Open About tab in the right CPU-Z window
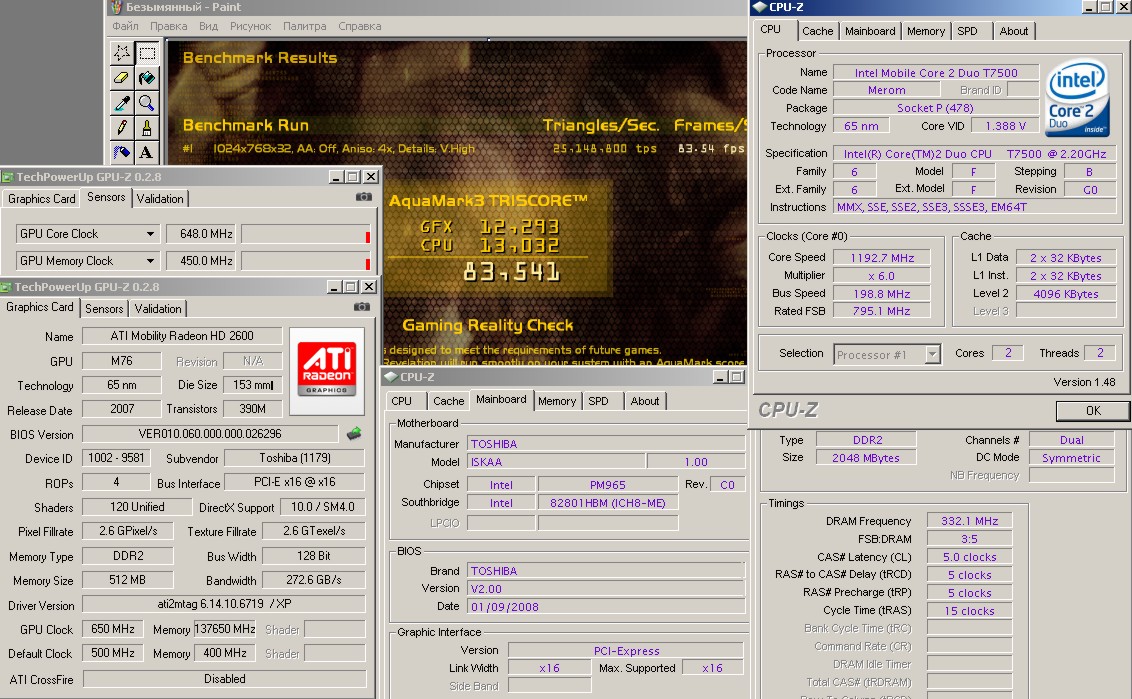 tap(1014, 31)
